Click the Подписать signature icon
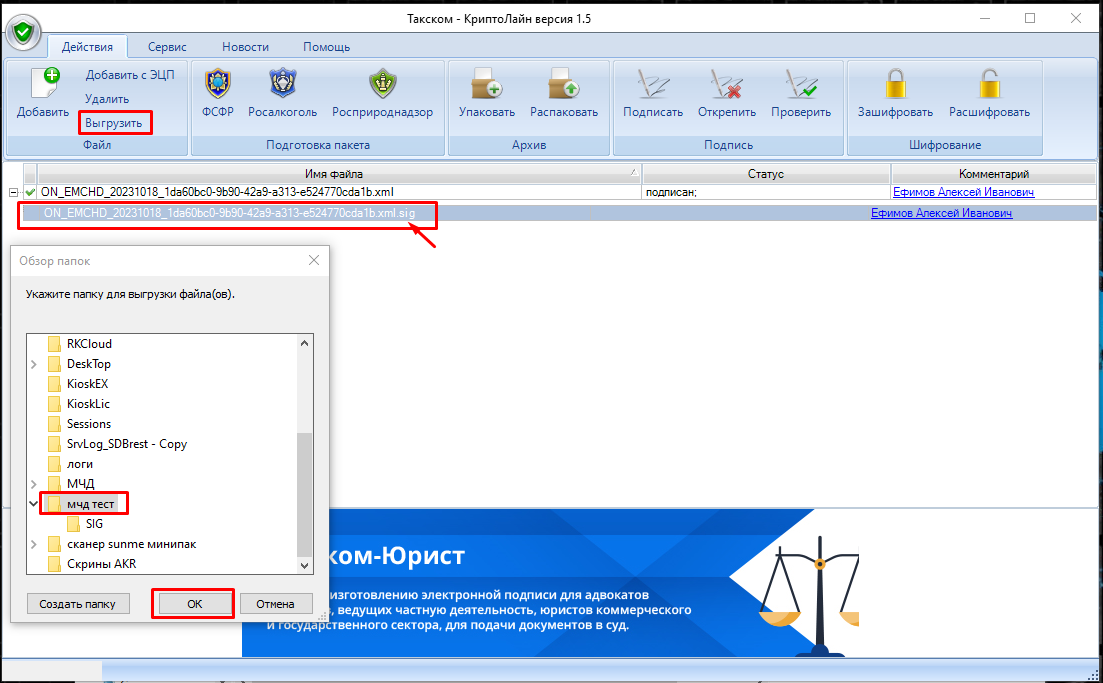 coord(653,84)
